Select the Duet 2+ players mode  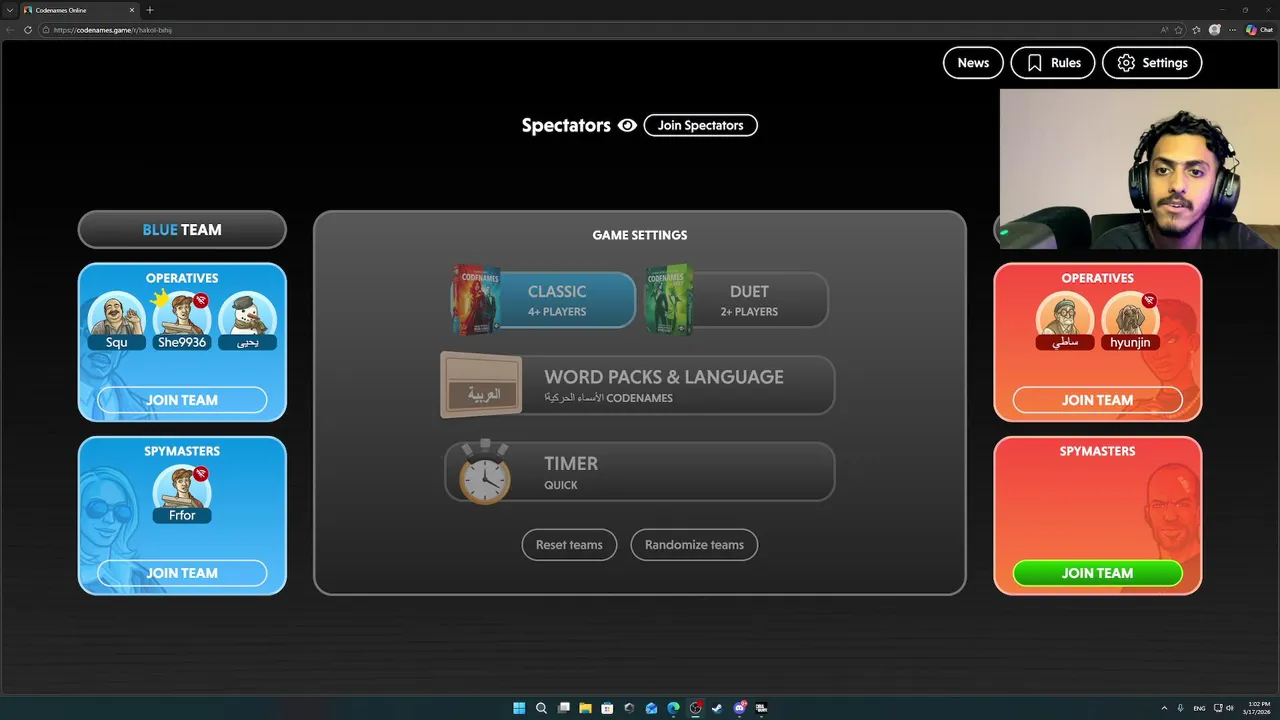[738, 300]
